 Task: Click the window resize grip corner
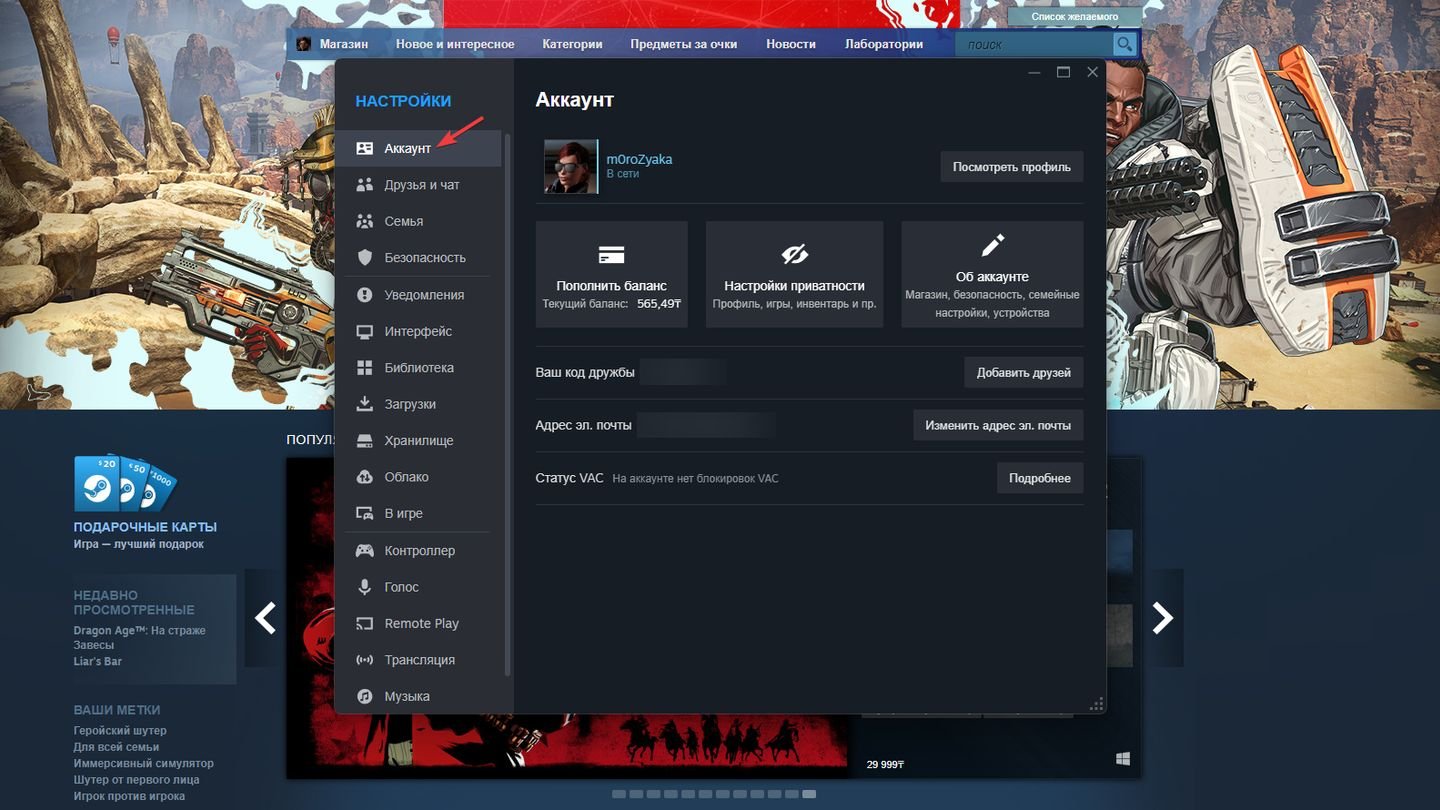pos(1098,705)
